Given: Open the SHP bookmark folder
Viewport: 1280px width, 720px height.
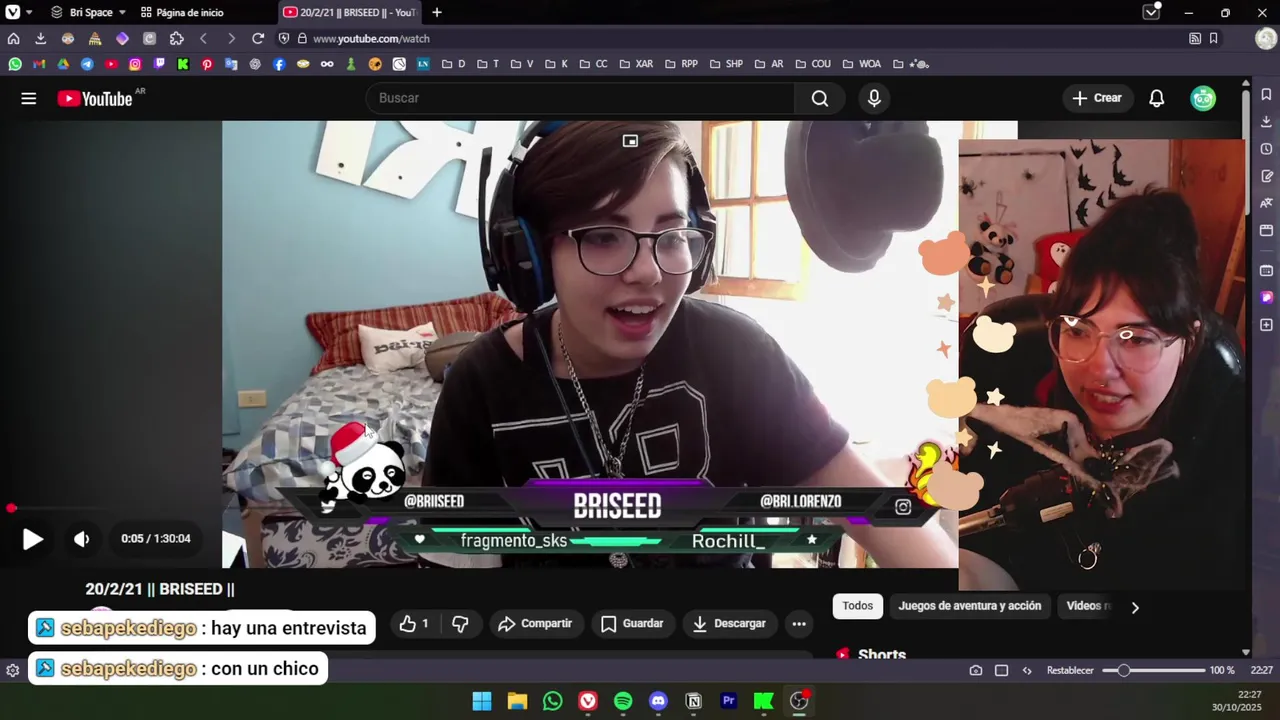Looking at the screenshot, I should pos(726,64).
